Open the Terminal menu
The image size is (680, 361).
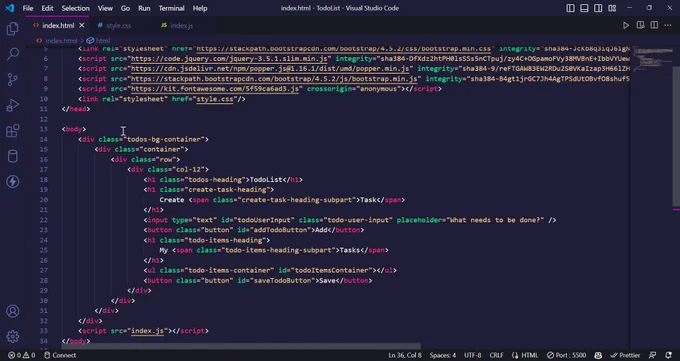(171, 8)
